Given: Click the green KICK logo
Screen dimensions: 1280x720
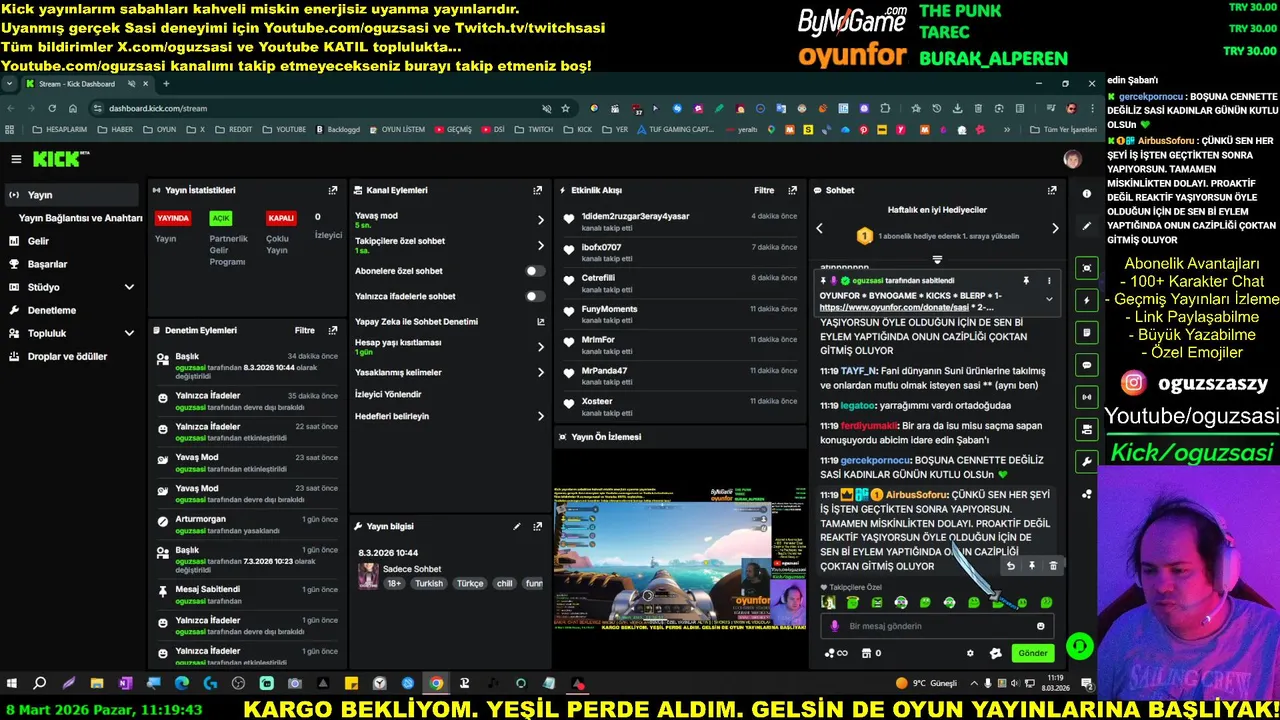Looking at the screenshot, I should tap(58, 159).
